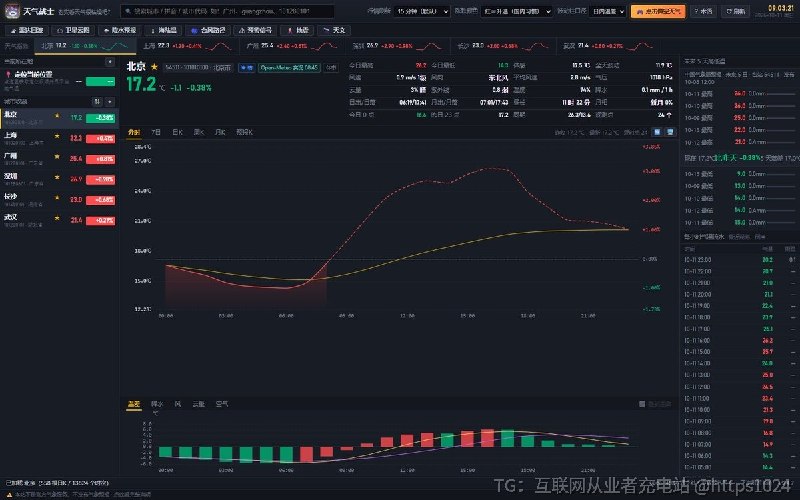This screenshot has height=500, width=800.
Task: Open the 日内温差 change basis dropdown
Action: coord(607,11)
